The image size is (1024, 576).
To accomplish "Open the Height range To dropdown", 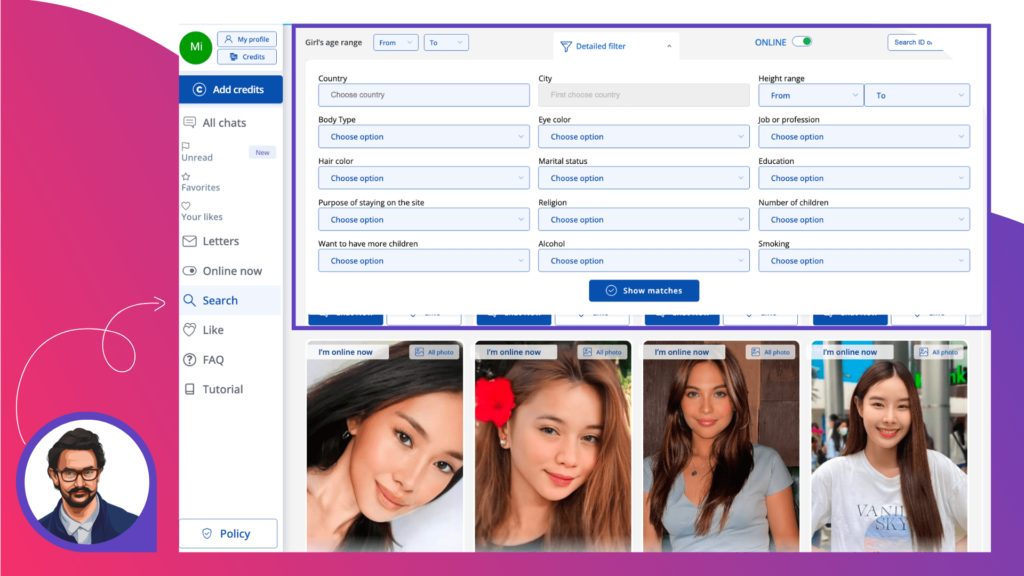I will point(917,95).
